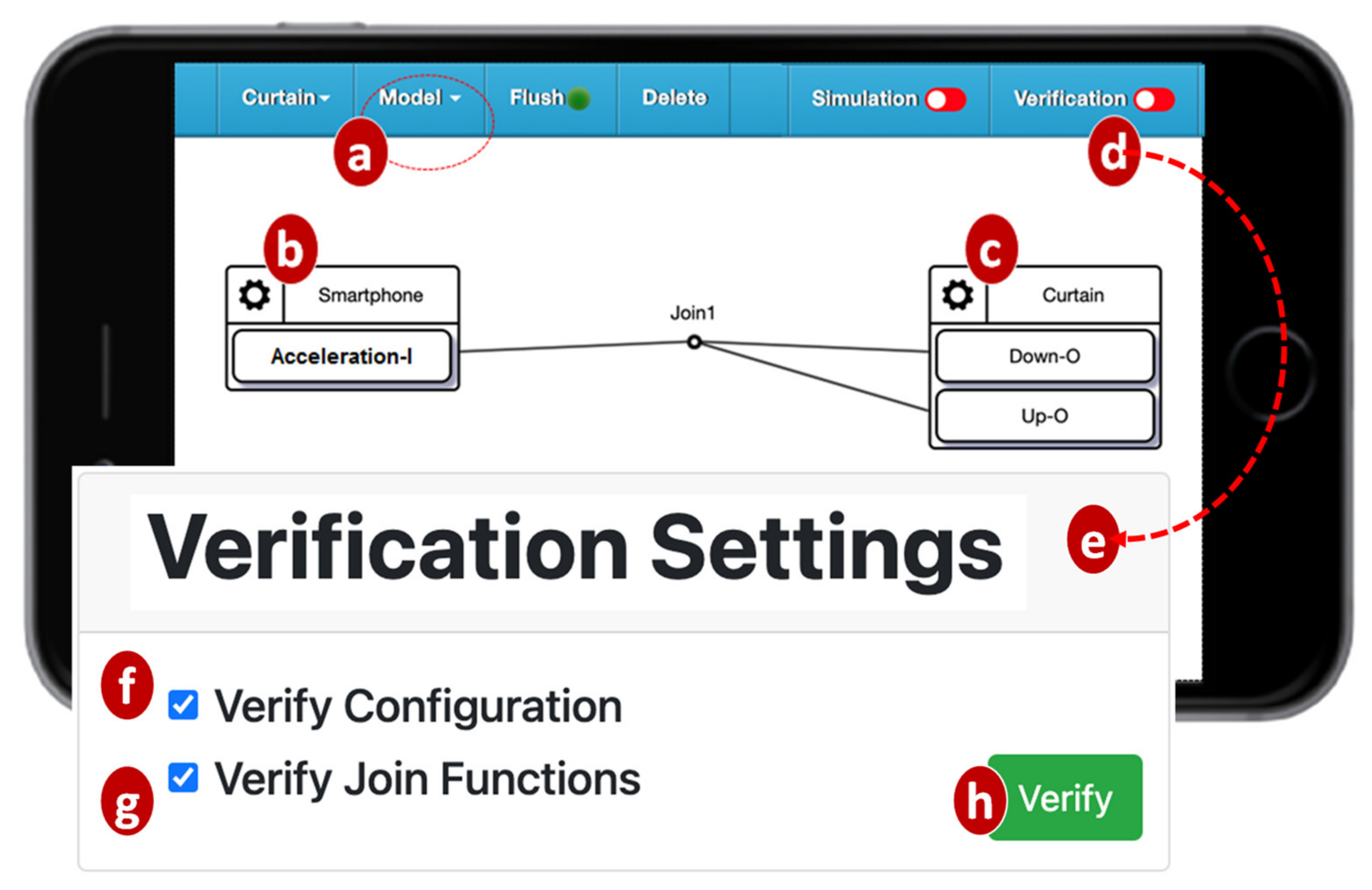Uncheck the Verify Configuration checkbox
The image size is (1372, 890).
pos(183,705)
